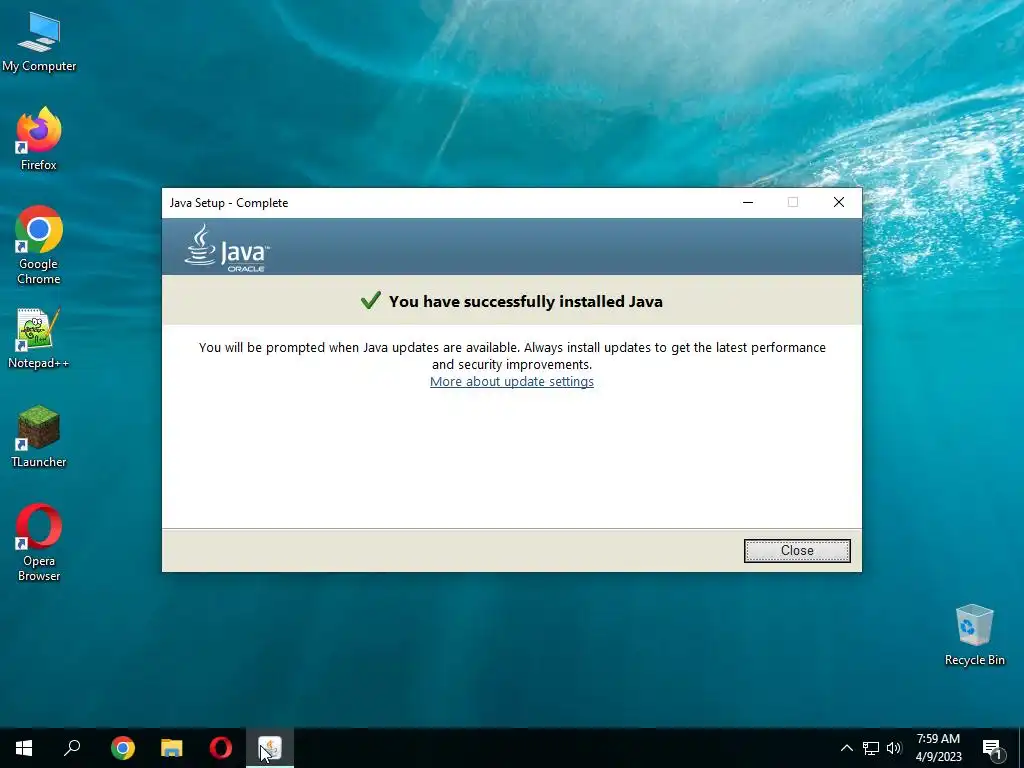Select the Java installer taskbar icon
The width and height of the screenshot is (1024, 768).
[270, 748]
